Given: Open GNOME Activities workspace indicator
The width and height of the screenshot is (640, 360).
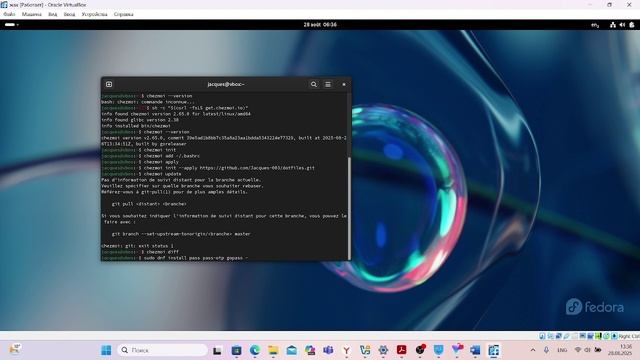Looking at the screenshot, I should tap(11, 24).
